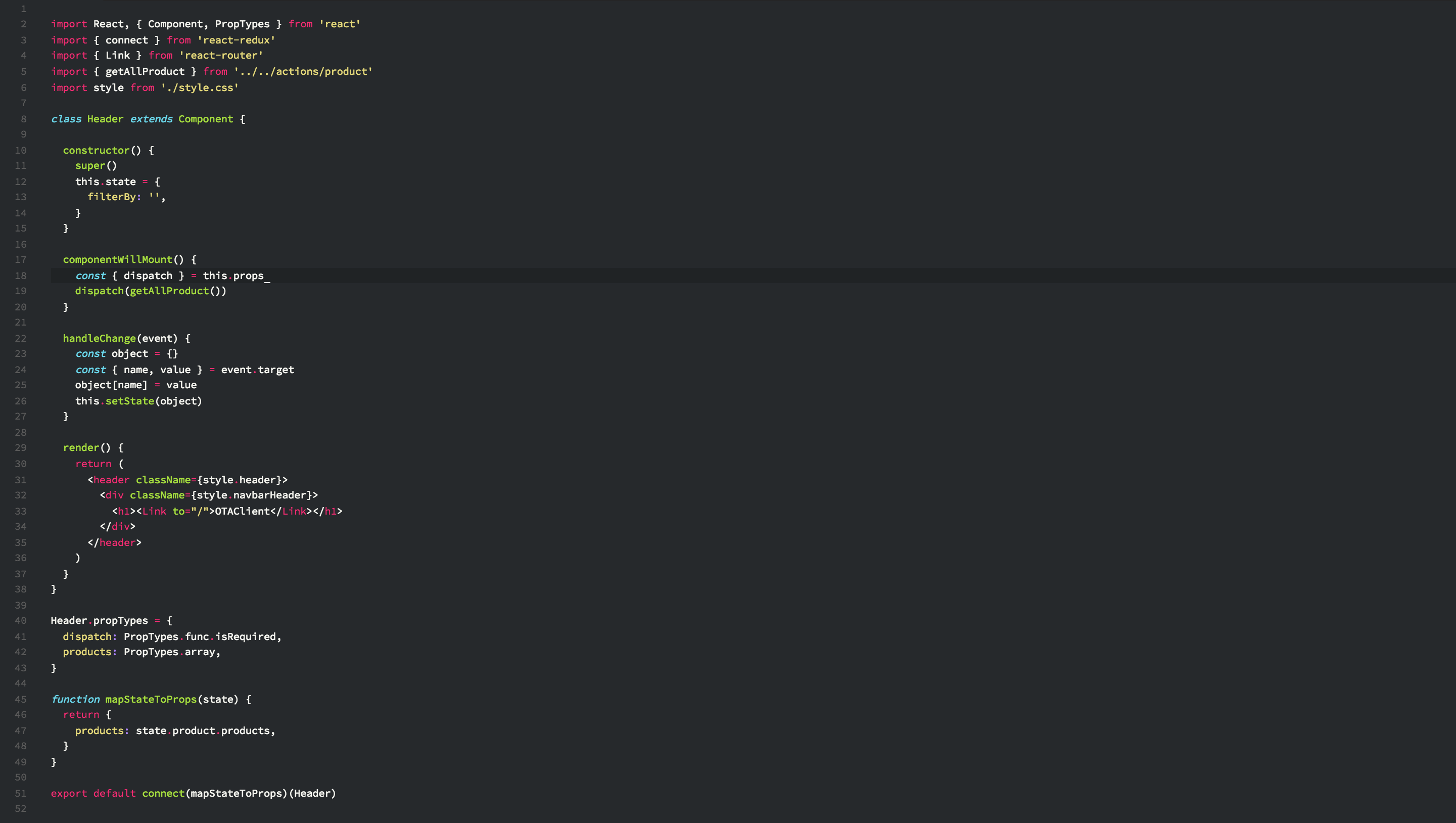Screen dimensions: 1456x823
Task: Click the OTAClient text inside Link
Action: pyautogui.click(x=242, y=511)
